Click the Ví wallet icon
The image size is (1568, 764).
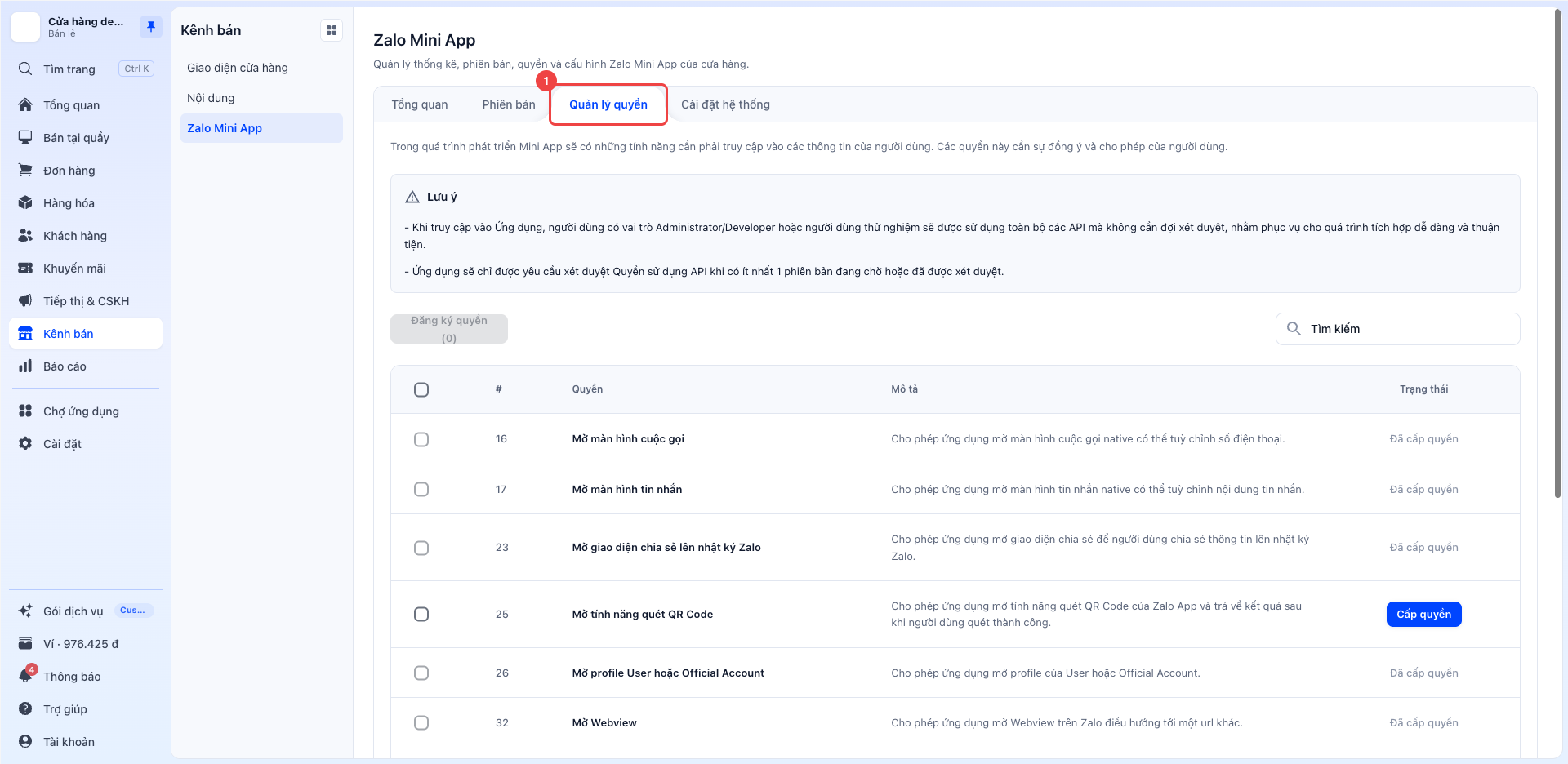tap(25, 643)
